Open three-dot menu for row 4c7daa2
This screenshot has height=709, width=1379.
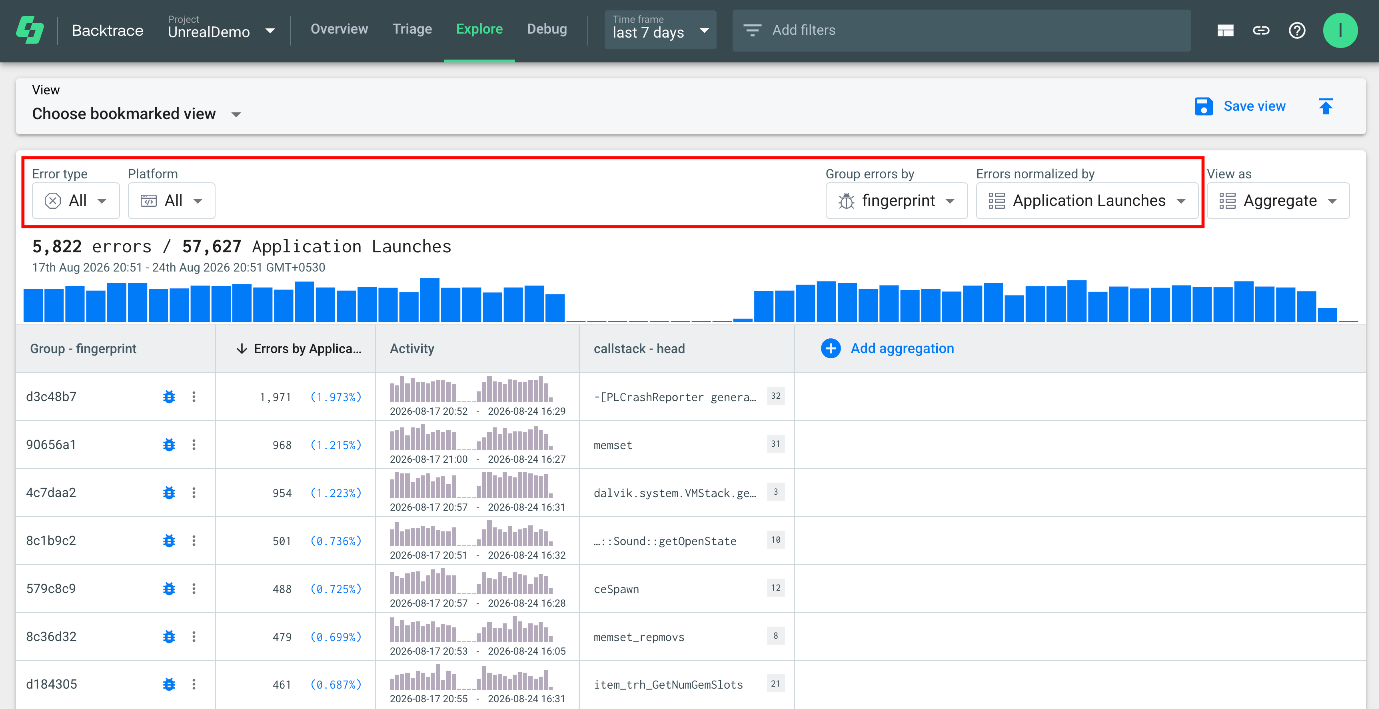coord(194,493)
